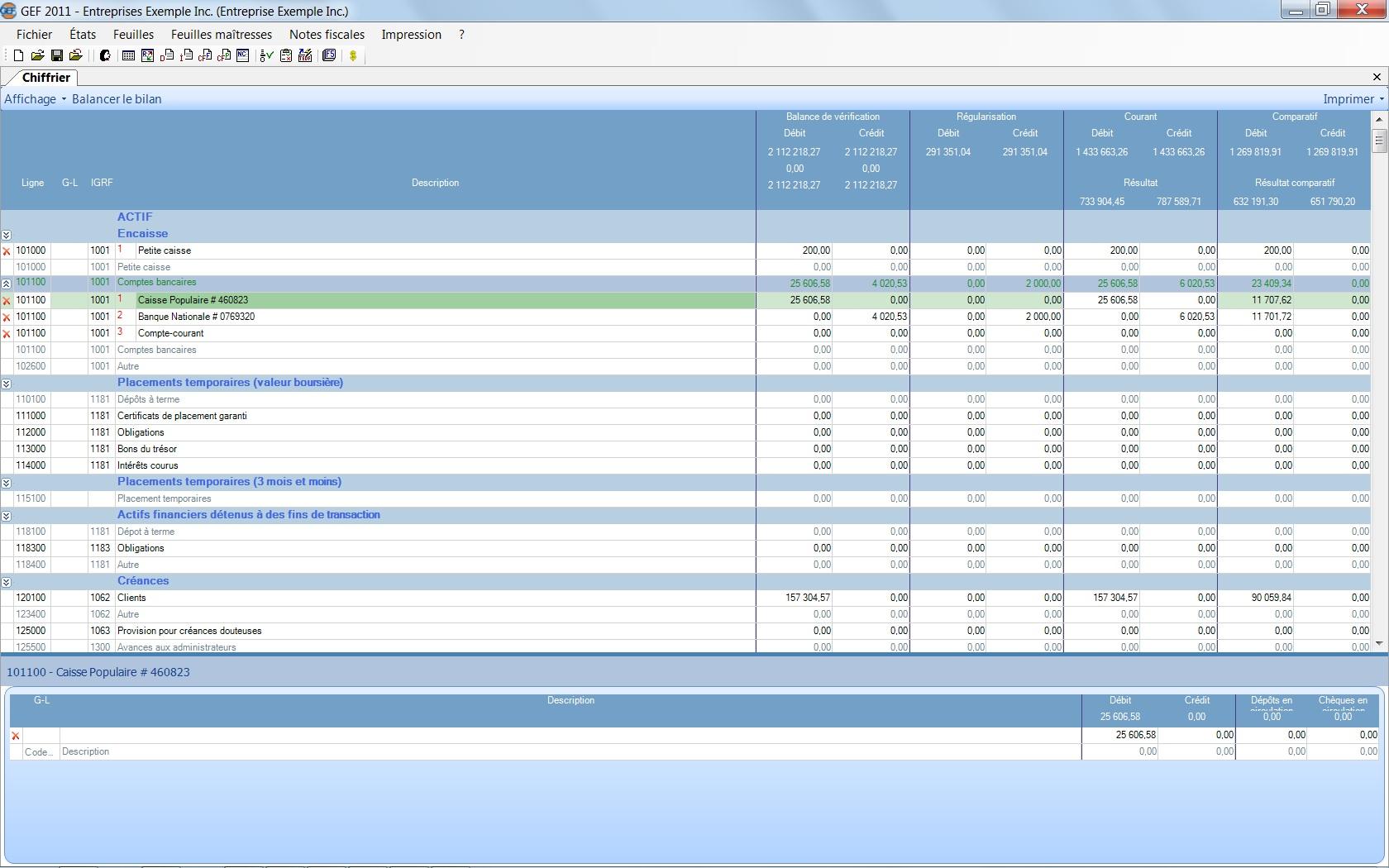The image size is (1389, 868).
Task: Click the client profile head icon
Action: coord(105,55)
